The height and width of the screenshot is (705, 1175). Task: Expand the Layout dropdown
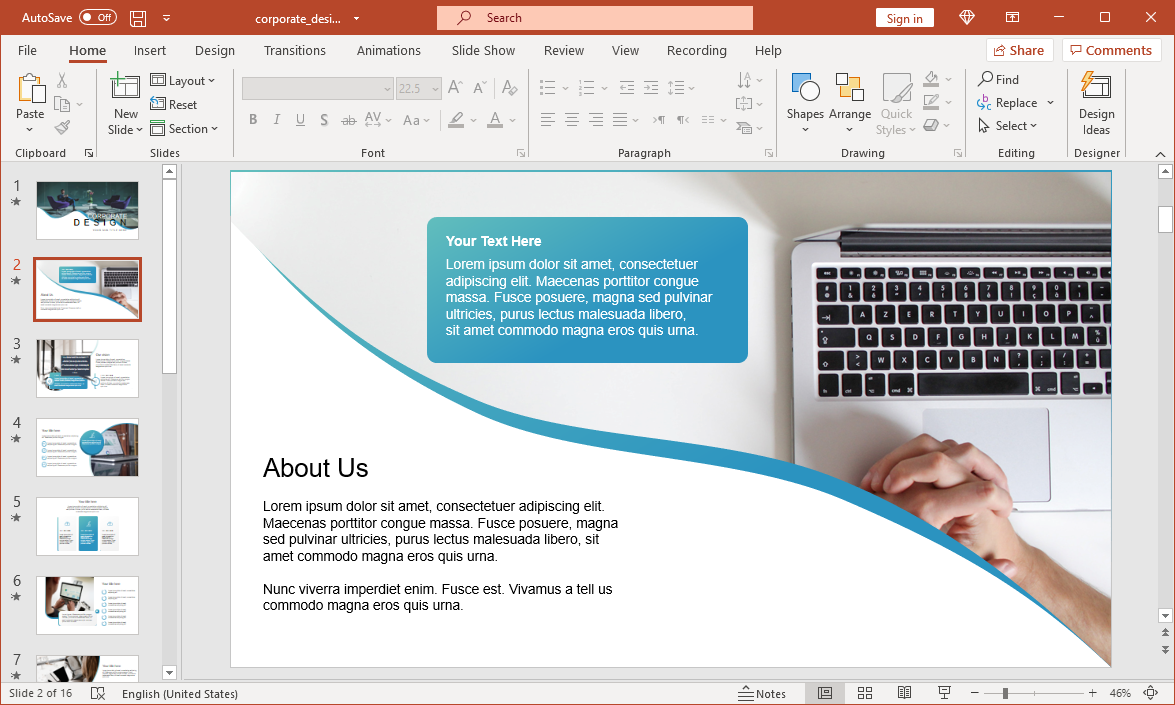click(183, 81)
